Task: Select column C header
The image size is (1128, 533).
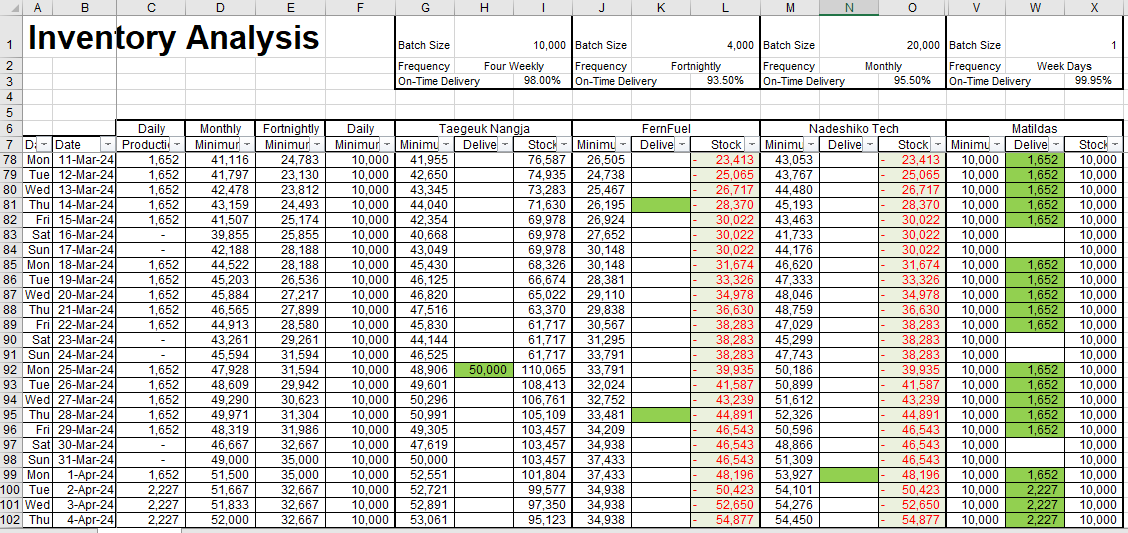Action: click(151, 7)
